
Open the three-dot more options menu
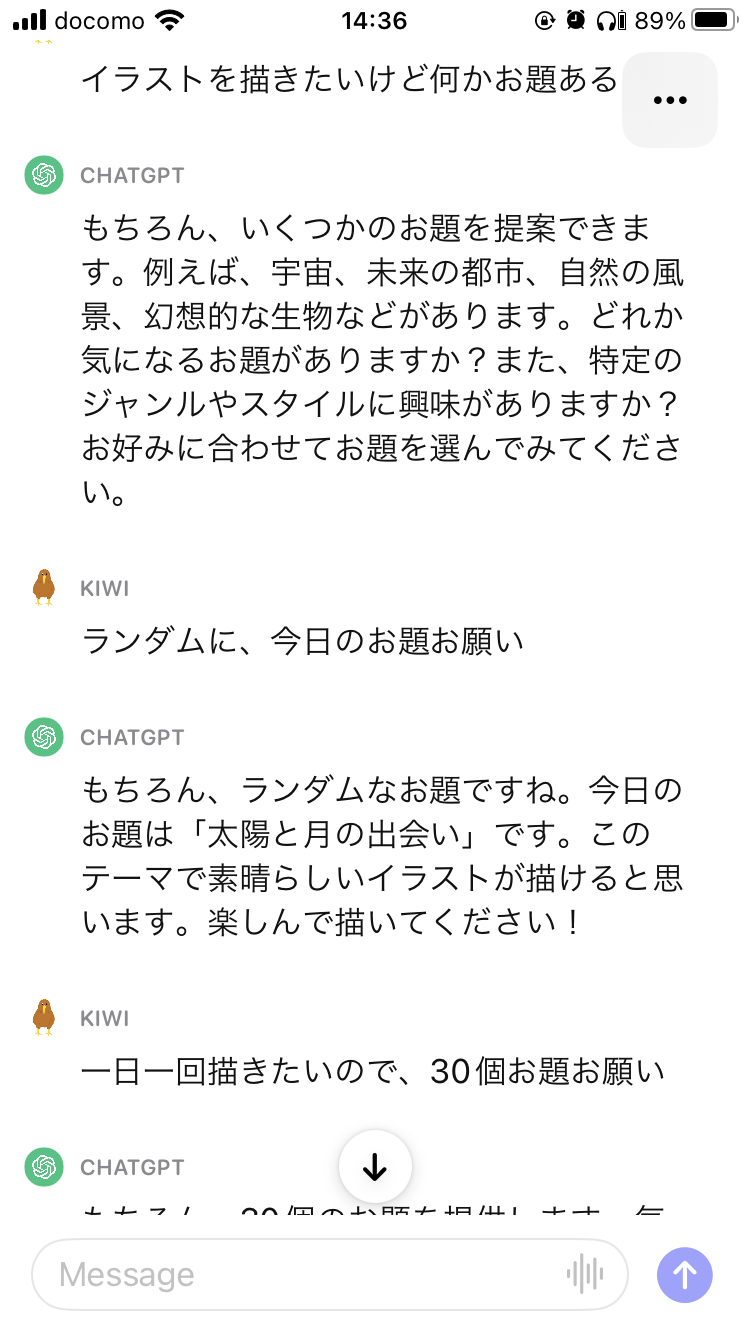tap(669, 100)
